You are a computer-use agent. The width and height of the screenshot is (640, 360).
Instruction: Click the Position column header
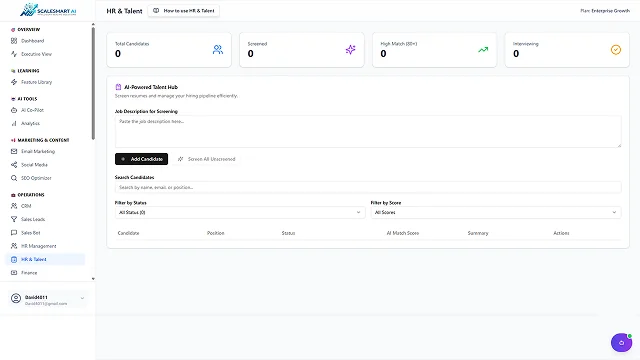click(x=216, y=233)
